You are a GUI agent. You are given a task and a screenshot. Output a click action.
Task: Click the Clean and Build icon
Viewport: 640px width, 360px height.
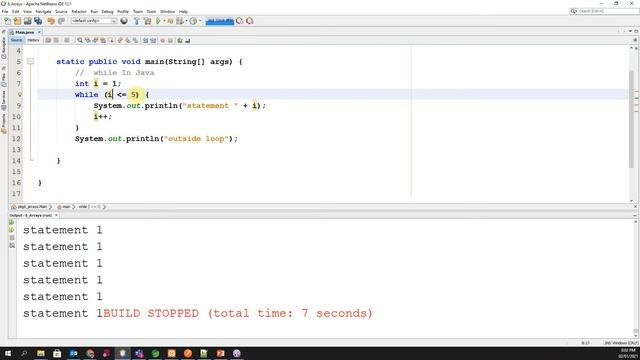147,21
